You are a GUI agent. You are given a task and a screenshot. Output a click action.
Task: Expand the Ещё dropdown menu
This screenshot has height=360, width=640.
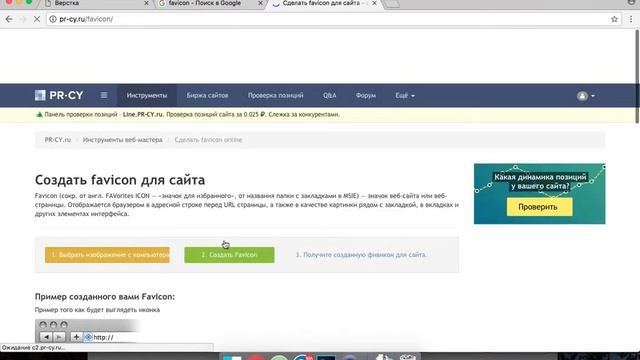pos(405,96)
